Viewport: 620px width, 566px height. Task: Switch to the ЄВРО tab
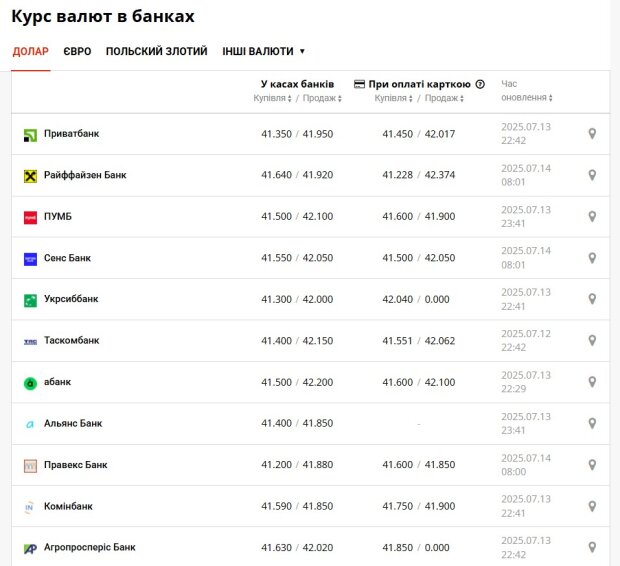pyautogui.click(x=78, y=51)
